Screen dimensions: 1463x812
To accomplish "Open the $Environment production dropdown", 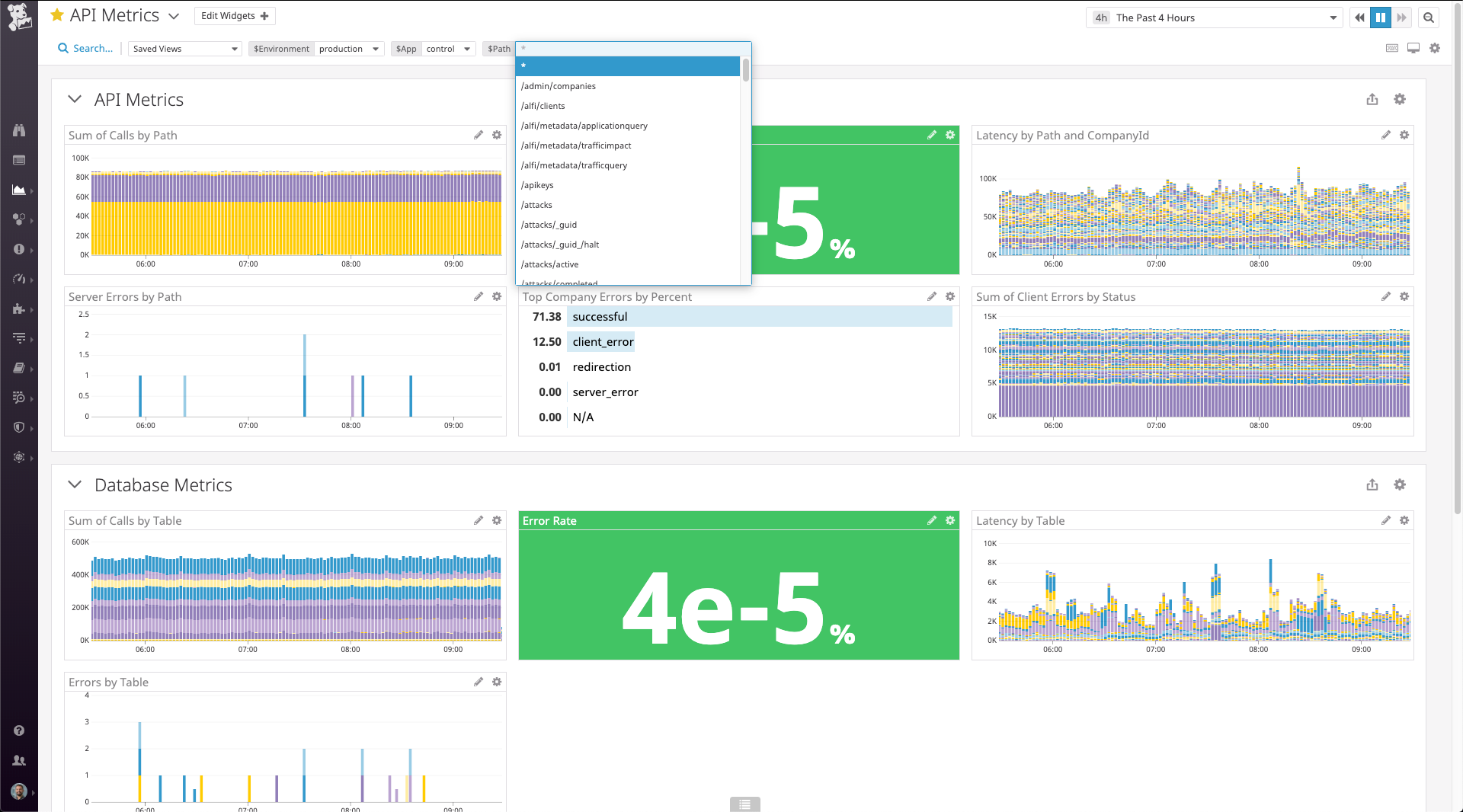I will tap(349, 48).
